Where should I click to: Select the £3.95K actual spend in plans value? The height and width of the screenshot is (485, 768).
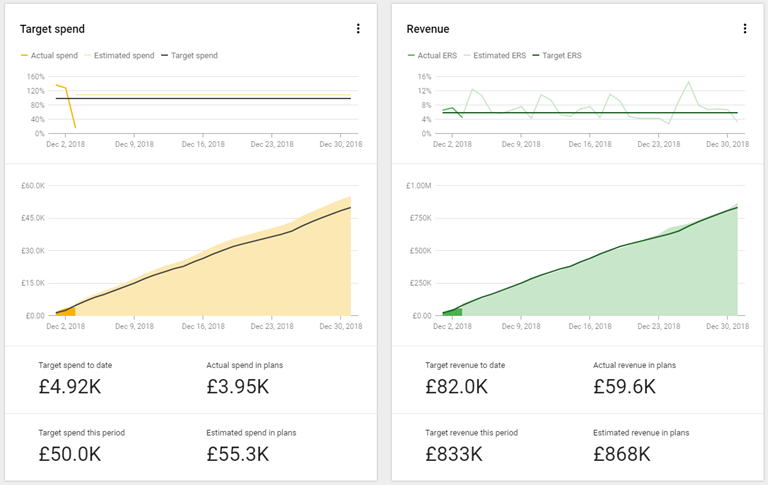coord(238,387)
